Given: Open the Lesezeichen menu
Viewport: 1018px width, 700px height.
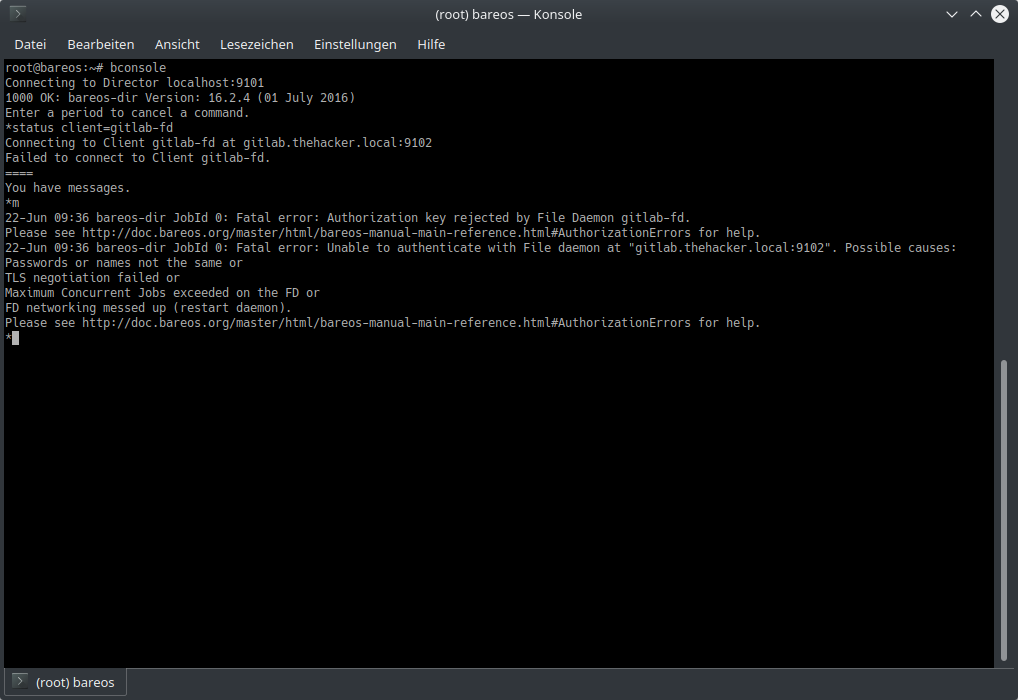Looking at the screenshot, I should click(x=257, y=44).
